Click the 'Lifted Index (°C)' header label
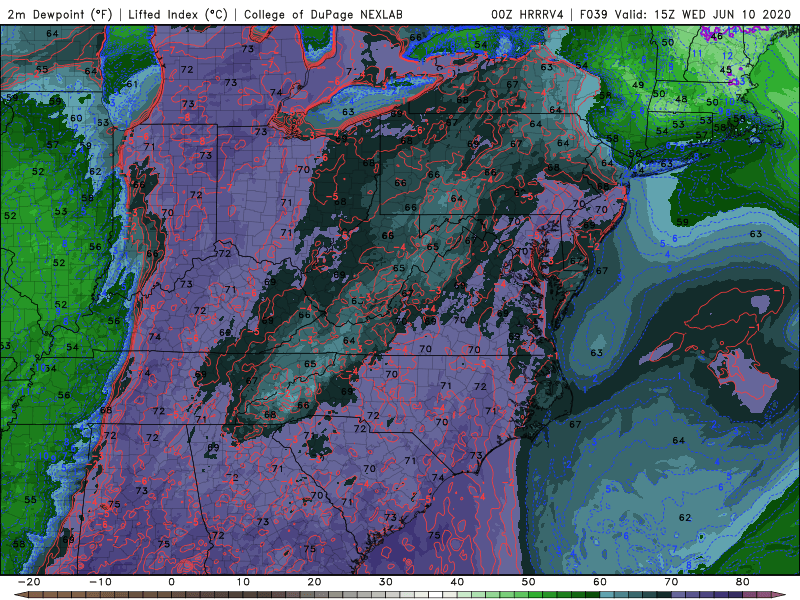Viewport: 800px width, 600px height. (x=177, y=14)
